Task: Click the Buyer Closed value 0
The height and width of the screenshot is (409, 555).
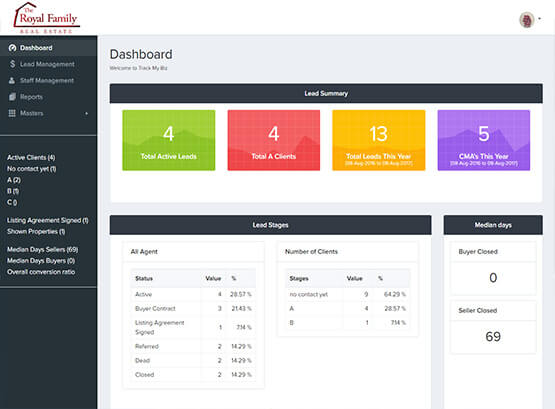Action: [x=493, y=278]
